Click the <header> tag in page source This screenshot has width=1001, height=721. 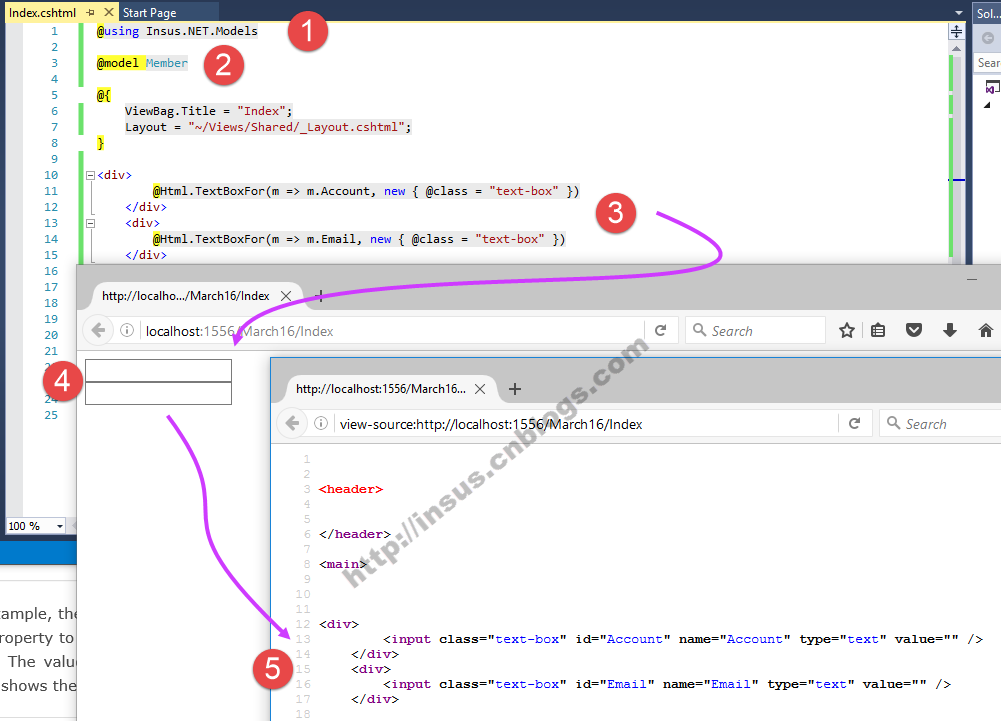pyautogui.click(x=350, y=489)
